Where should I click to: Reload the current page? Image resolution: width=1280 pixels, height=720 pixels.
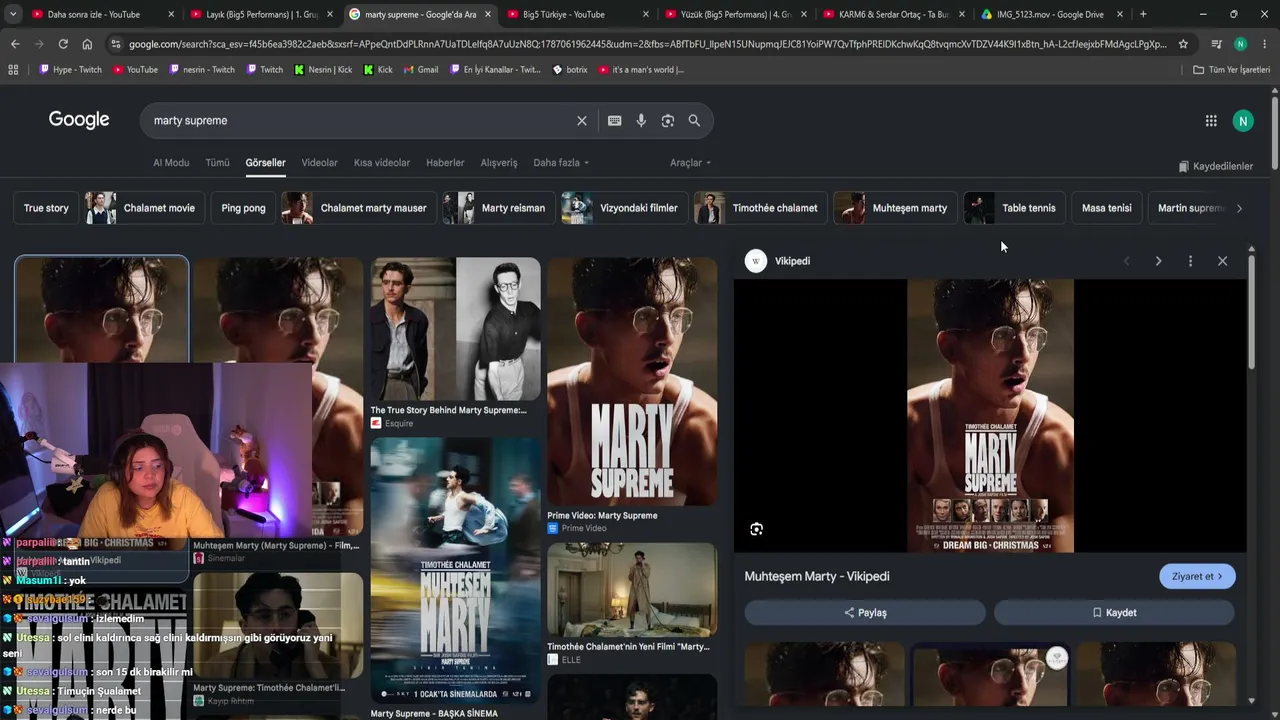click(63, 44)
